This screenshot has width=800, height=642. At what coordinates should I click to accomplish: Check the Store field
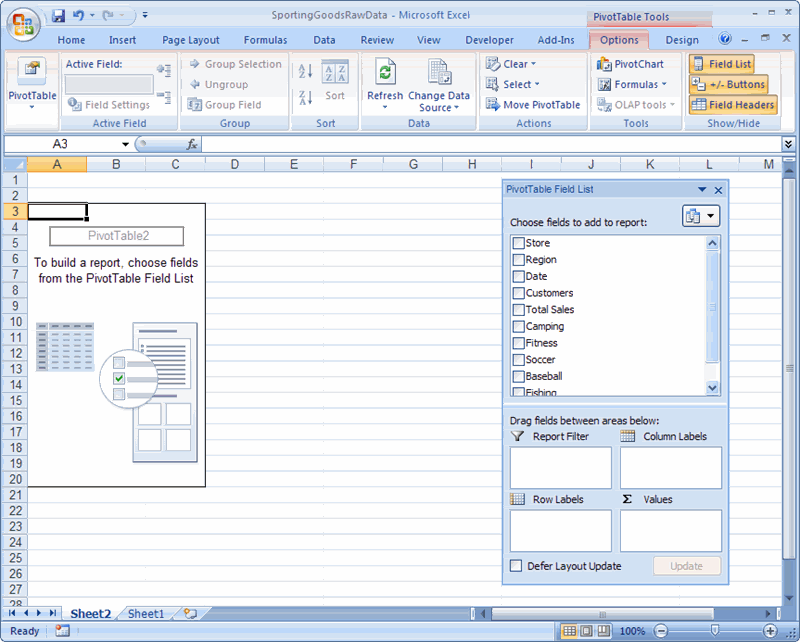click(518, 243)
